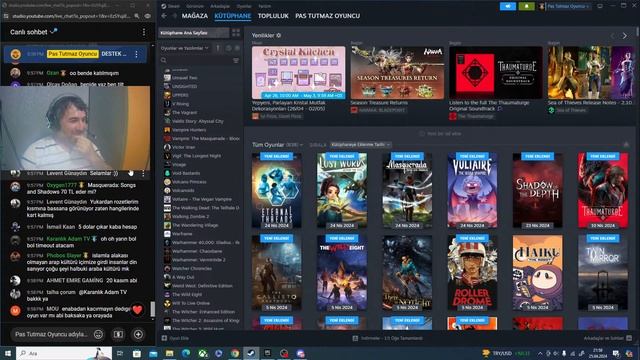Open Steam from the Windows taskbar
This screenshot has height=360, width=640.
pyautogui.click(x=251, y=353)
